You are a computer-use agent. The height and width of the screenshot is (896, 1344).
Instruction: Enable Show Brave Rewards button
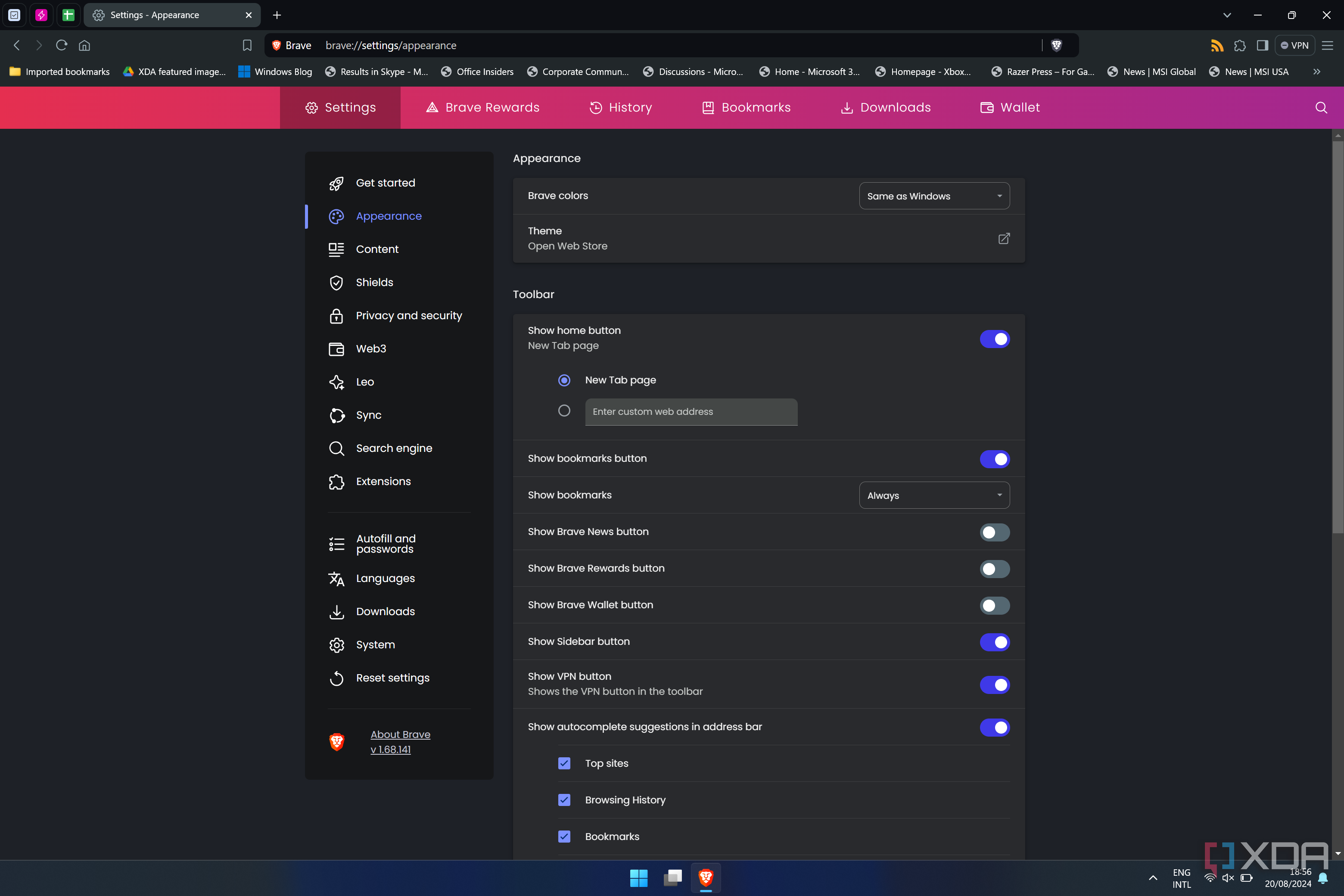coord(994,569)
